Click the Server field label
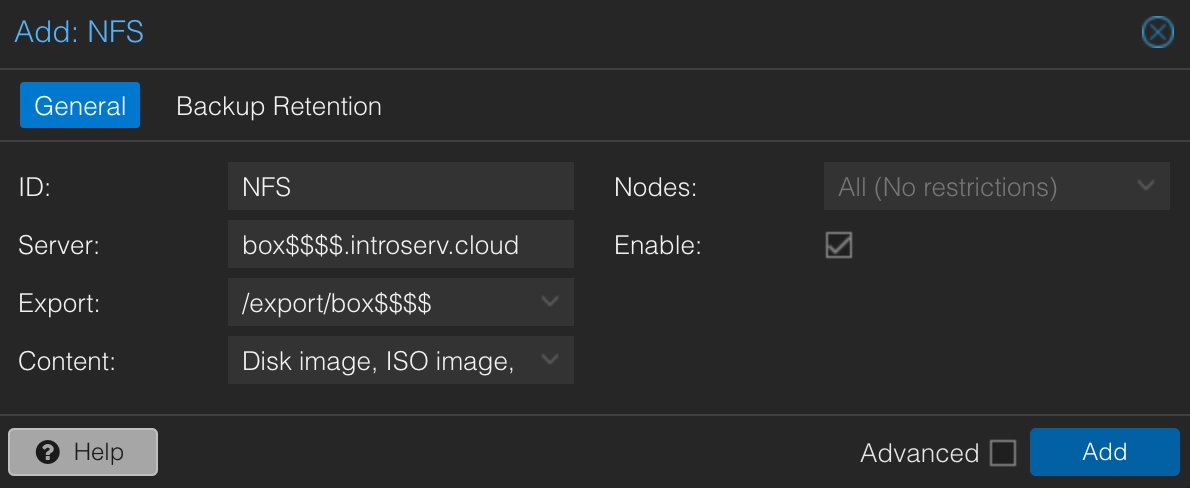This screenshot has width=1190, height=488. coord(58,246)
